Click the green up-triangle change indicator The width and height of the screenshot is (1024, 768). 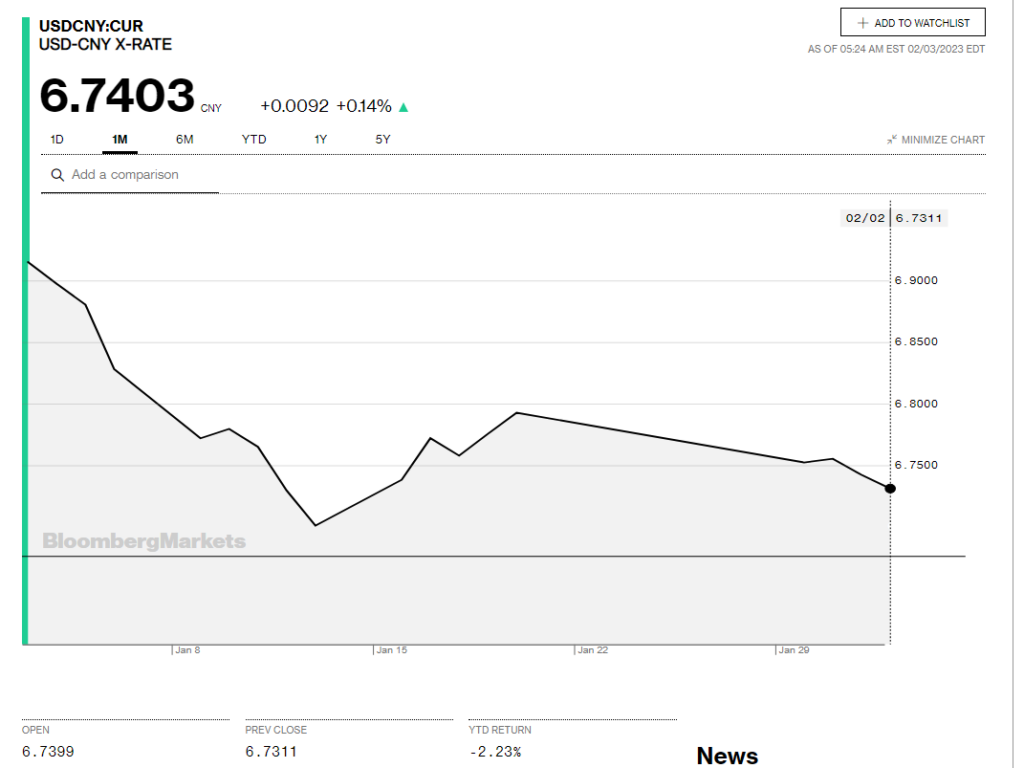[x=404, y=107]
